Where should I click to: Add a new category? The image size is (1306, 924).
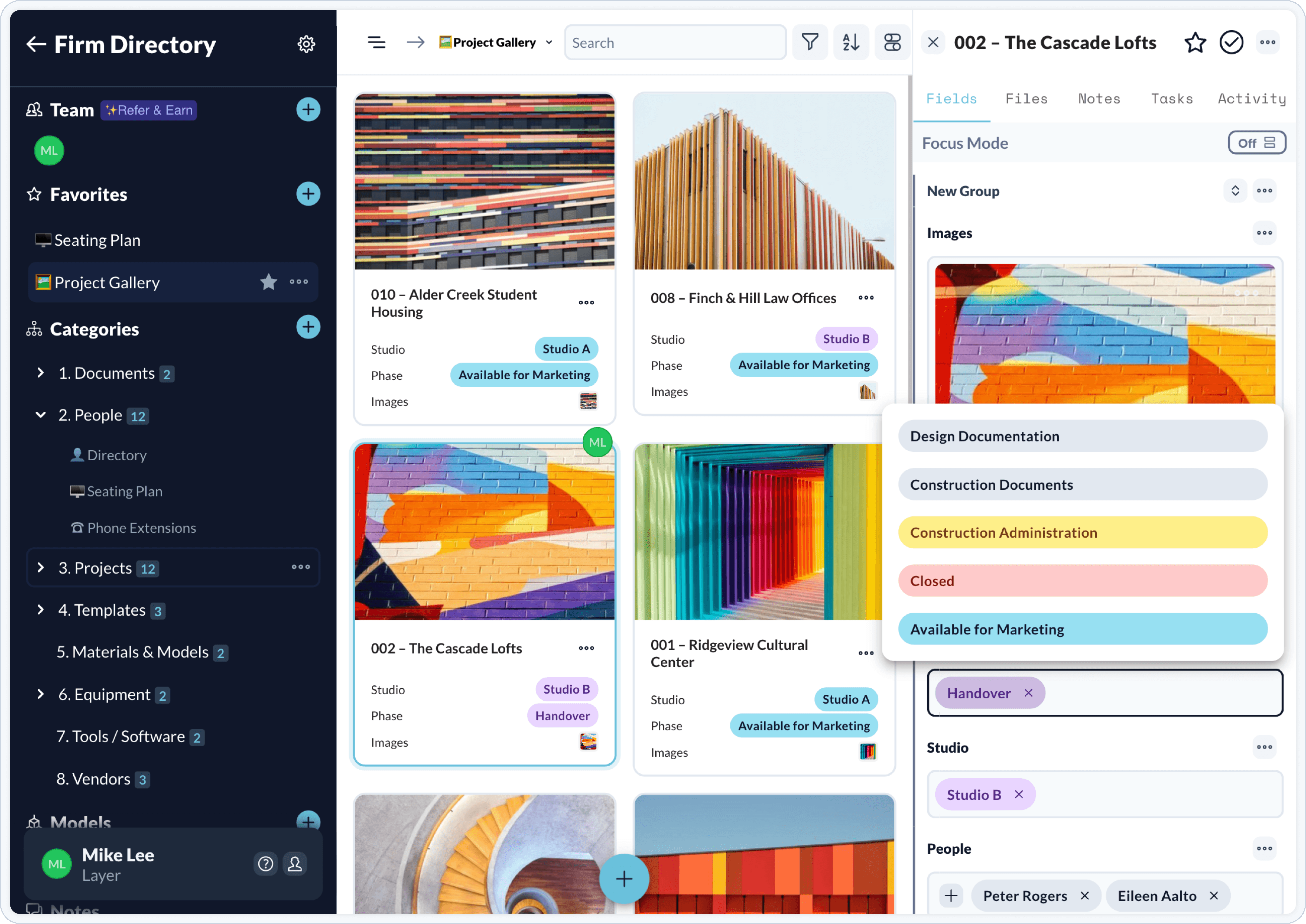click(x=308, y=327)
